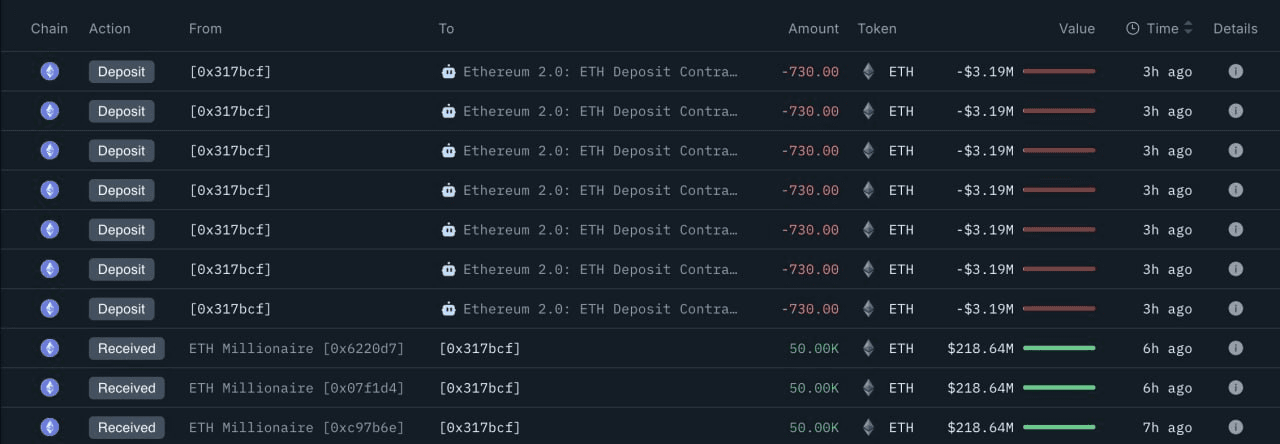Open ETH Millionaire [0x6220d7] address link

(297, 348)
